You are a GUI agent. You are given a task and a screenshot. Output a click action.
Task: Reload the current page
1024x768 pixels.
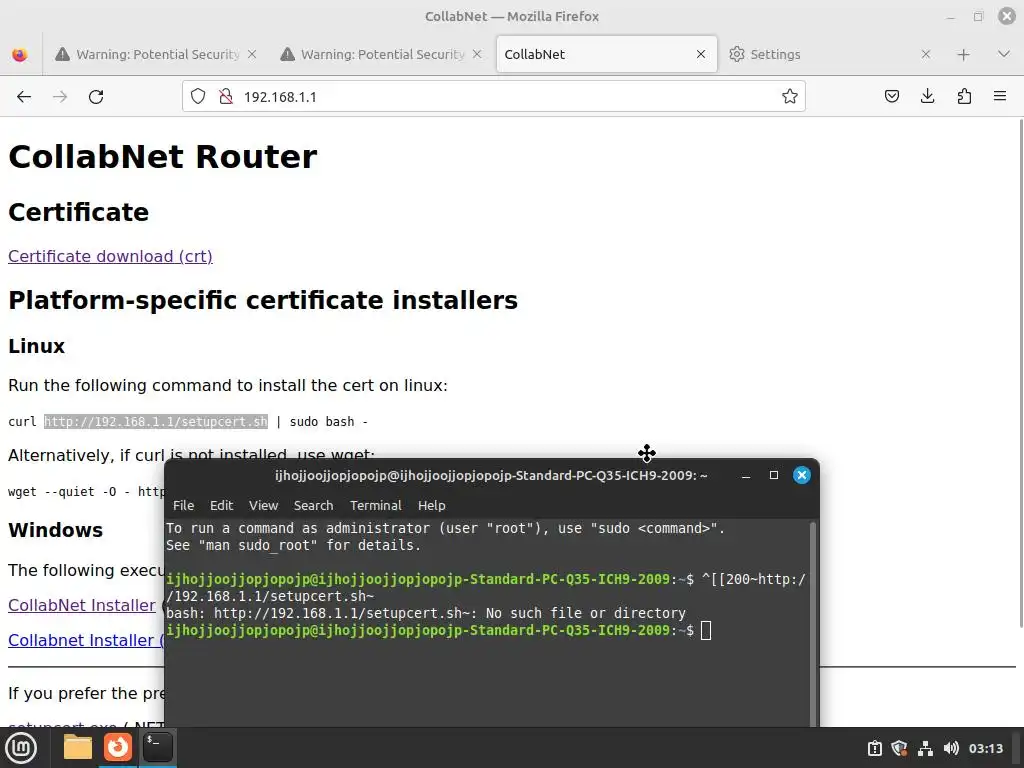pyautogui.click(x=96, y=97)
